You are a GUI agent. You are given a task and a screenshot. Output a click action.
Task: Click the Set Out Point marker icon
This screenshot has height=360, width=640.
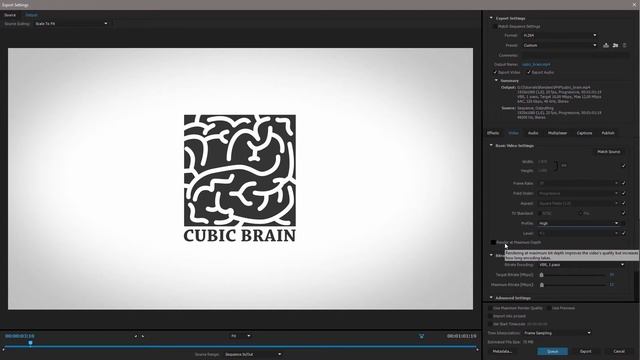[142, 336]
